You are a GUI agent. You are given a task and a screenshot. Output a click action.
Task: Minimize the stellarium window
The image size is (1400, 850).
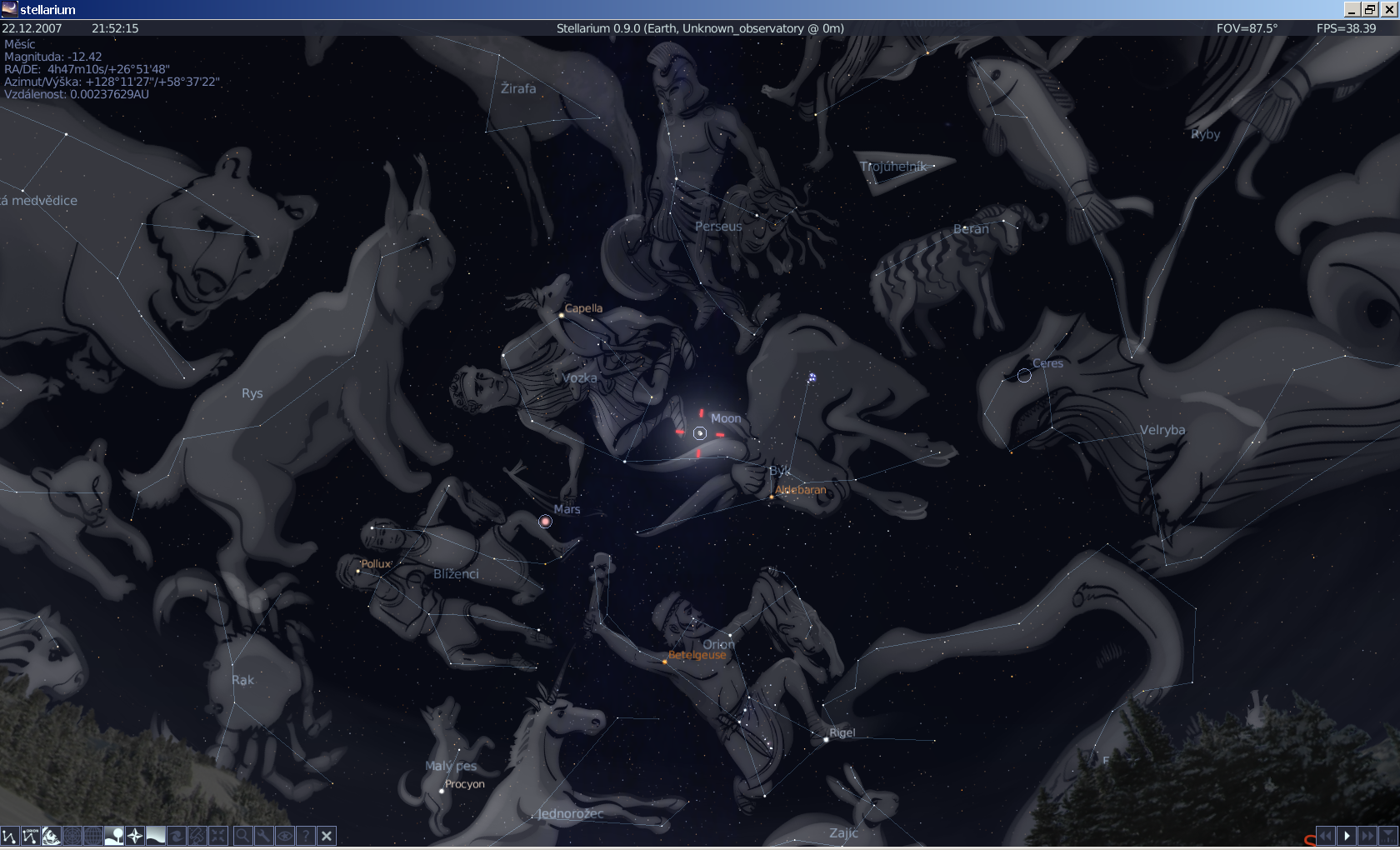click(1352, 10)
